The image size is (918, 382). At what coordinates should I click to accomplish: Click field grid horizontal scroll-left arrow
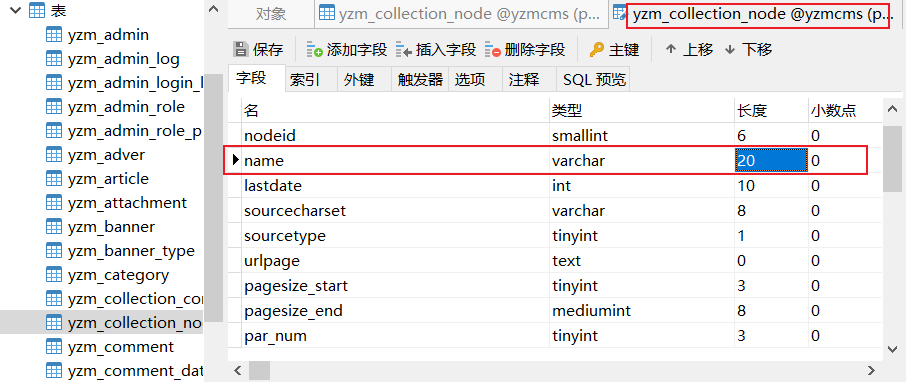[238, 371]
